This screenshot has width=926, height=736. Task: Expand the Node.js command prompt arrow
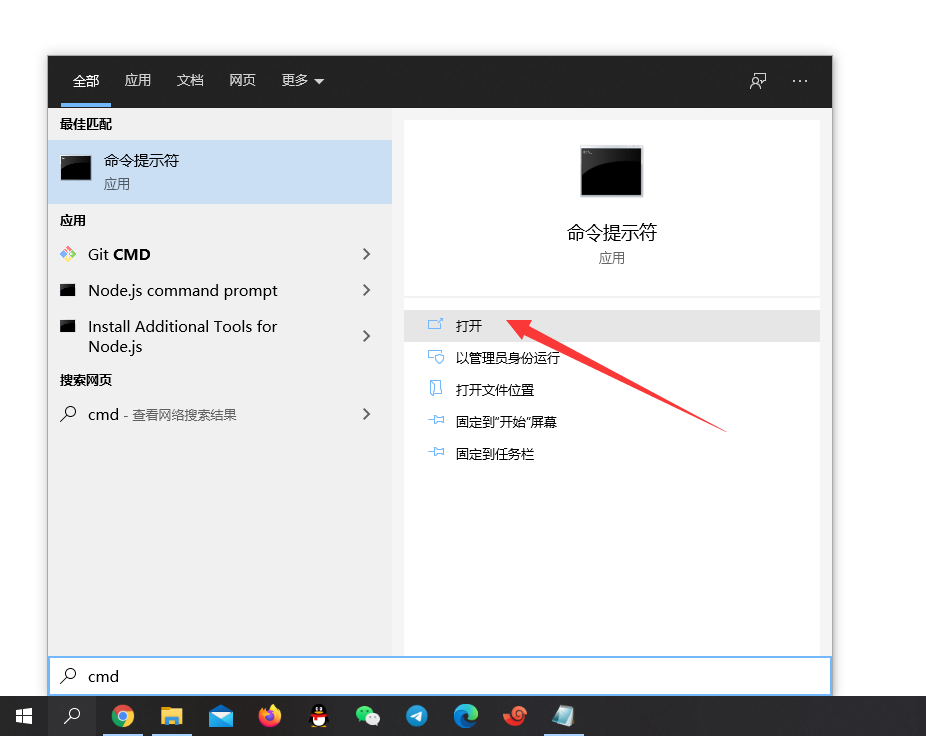pyautogui.click(x=366, y=290)
